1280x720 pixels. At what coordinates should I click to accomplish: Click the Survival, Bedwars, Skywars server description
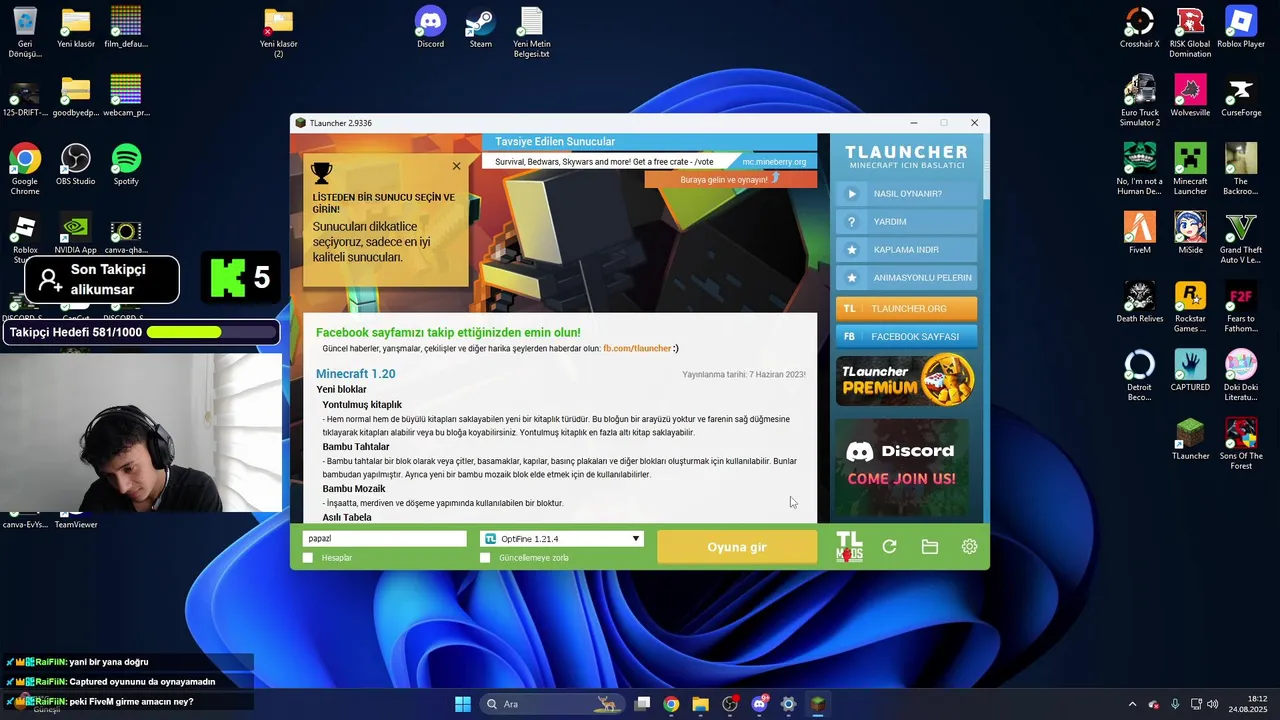click(x=604, y=162)
